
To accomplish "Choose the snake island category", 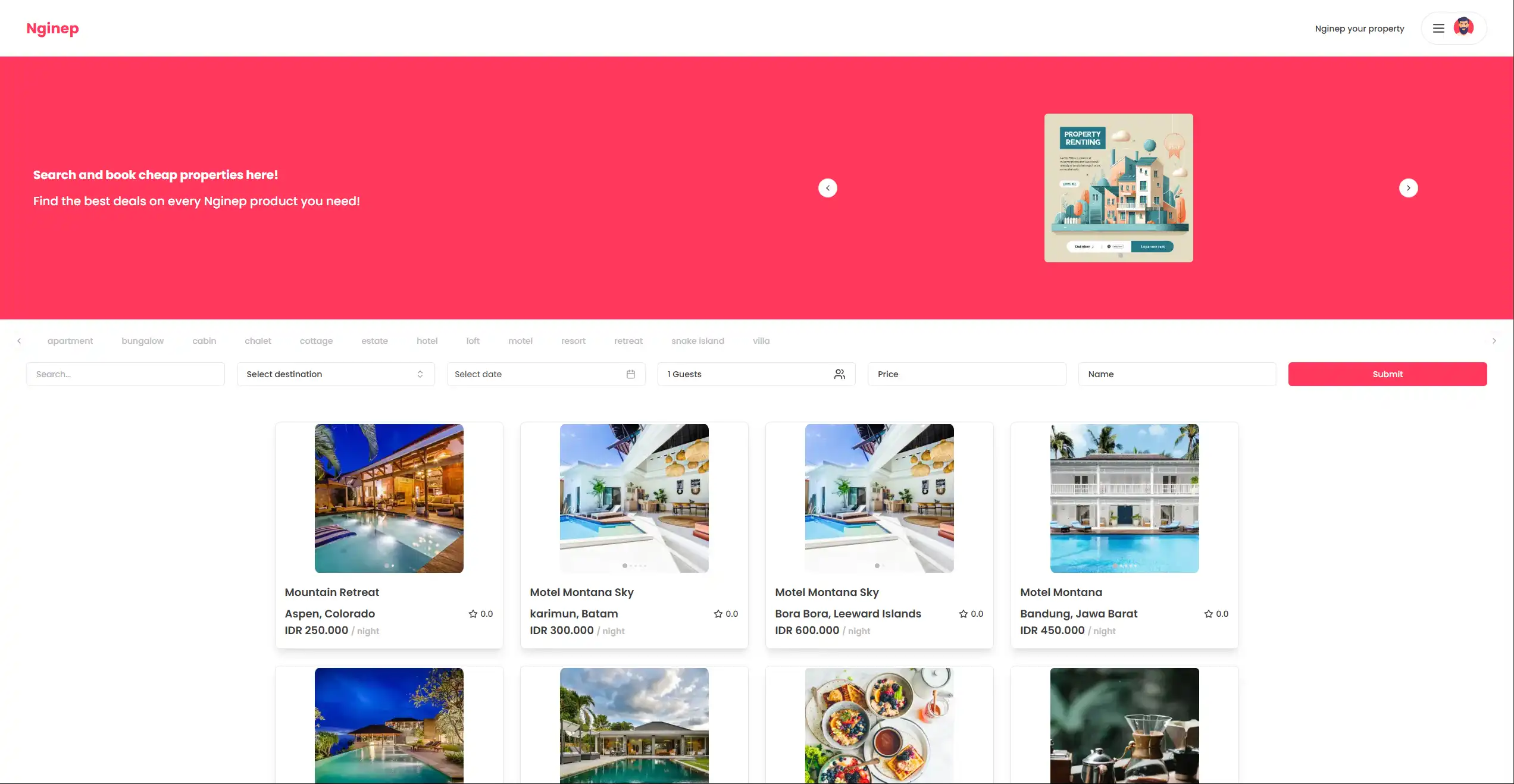I will pos(697,341).
